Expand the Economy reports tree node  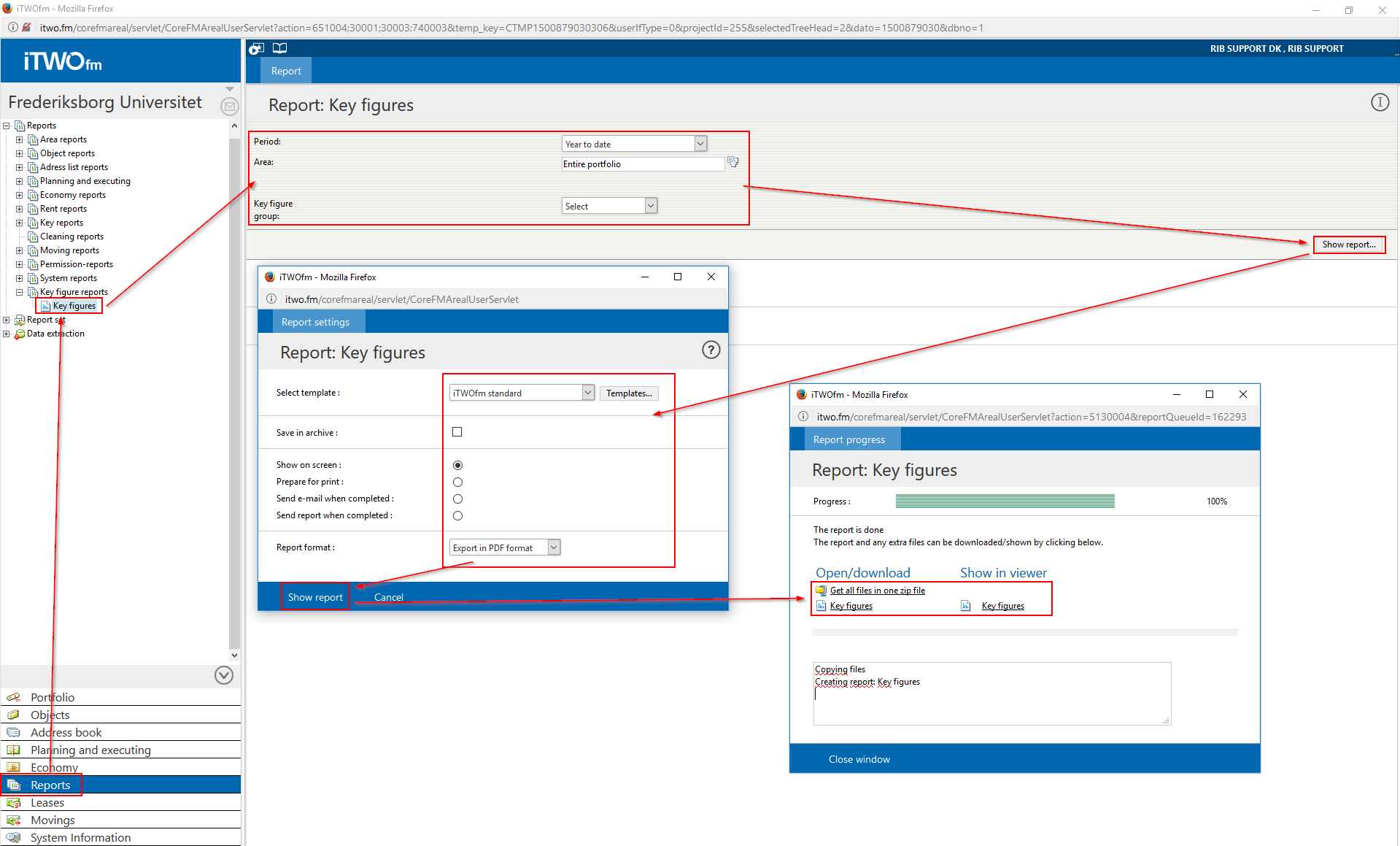[20, 195]
